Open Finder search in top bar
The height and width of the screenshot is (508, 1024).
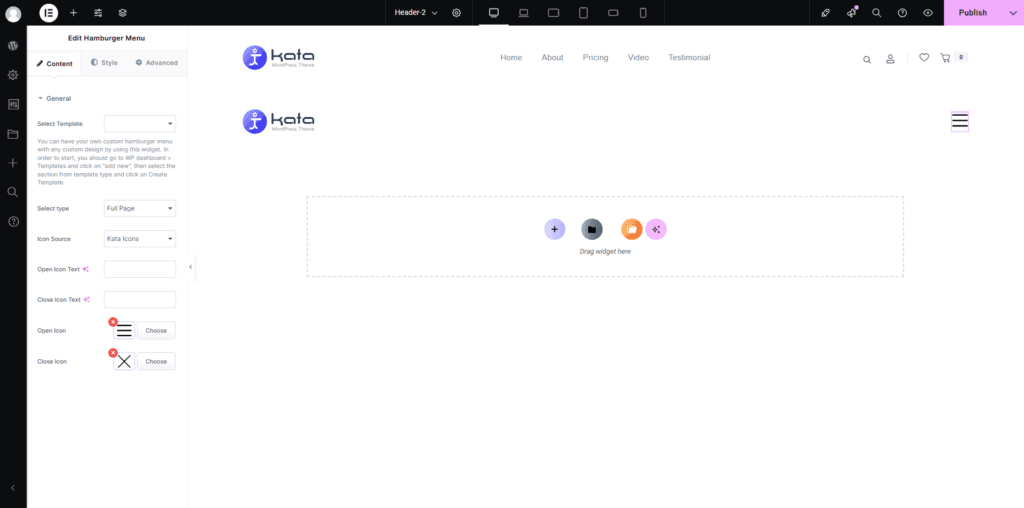coord(876,12)
